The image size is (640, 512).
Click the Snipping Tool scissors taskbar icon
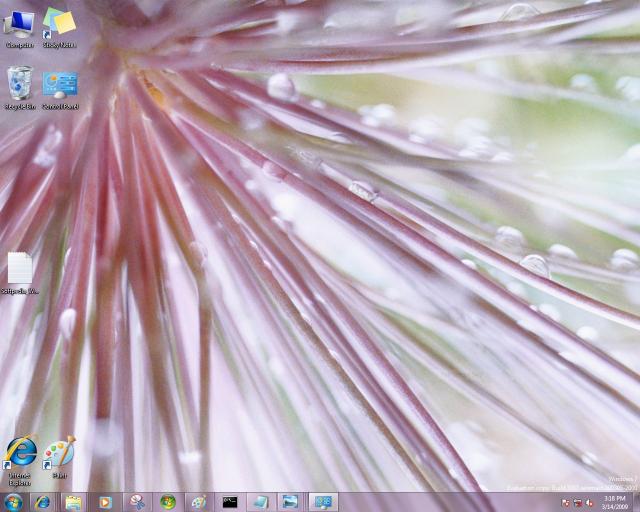click(x=137, y=501)
